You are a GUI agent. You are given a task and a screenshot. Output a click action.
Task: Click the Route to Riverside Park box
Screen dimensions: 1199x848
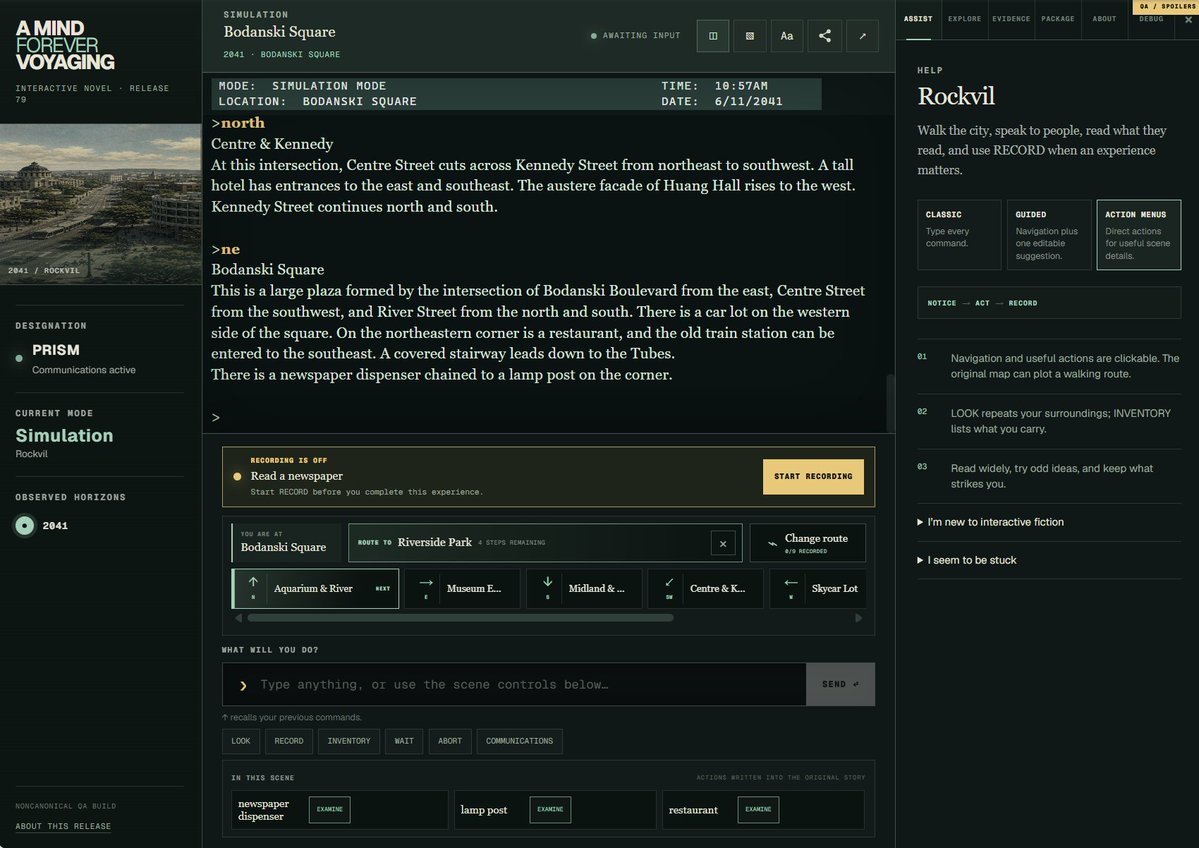pos(544,543)
